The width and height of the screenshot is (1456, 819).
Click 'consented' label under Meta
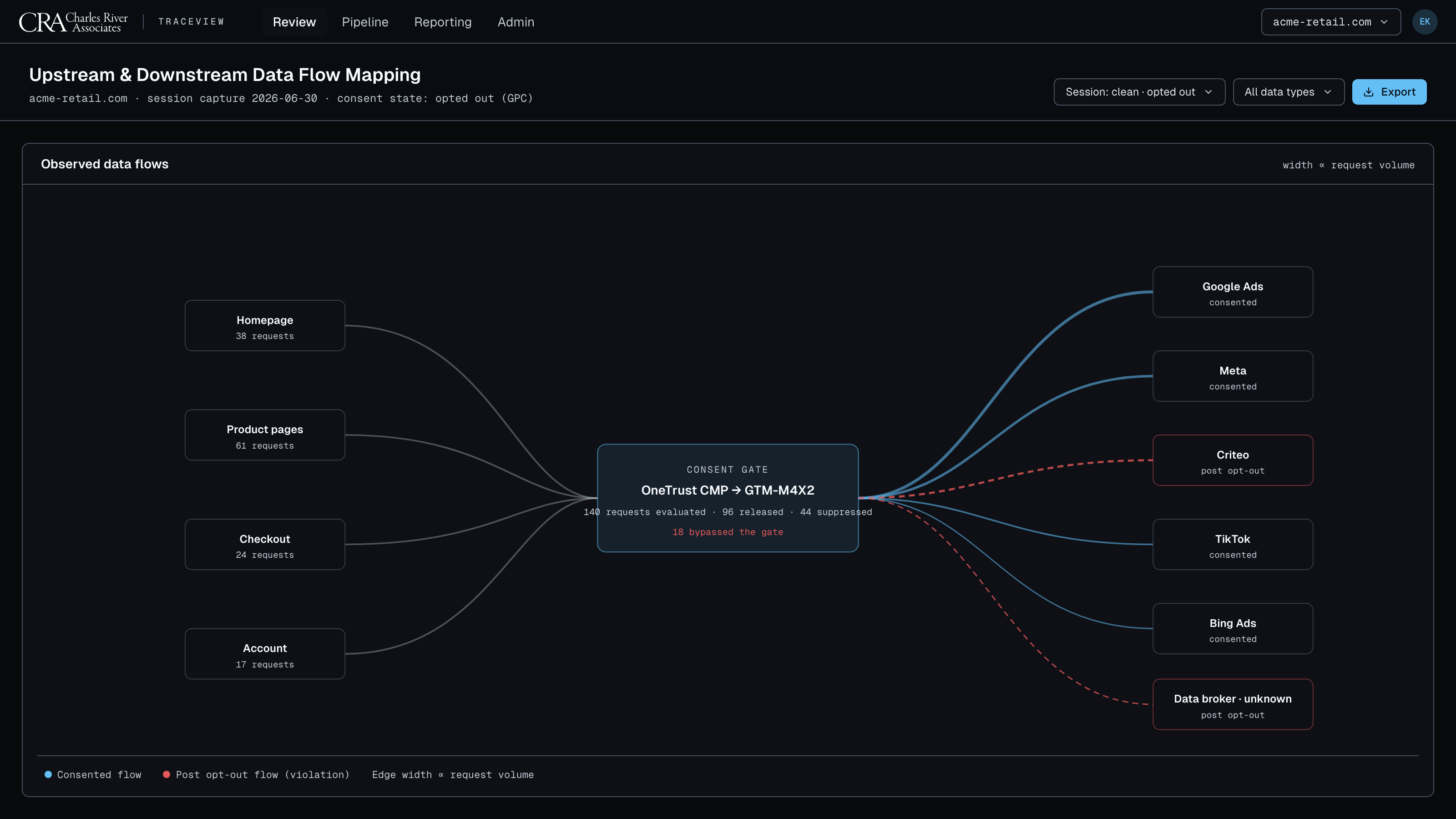click(1233, 387)
